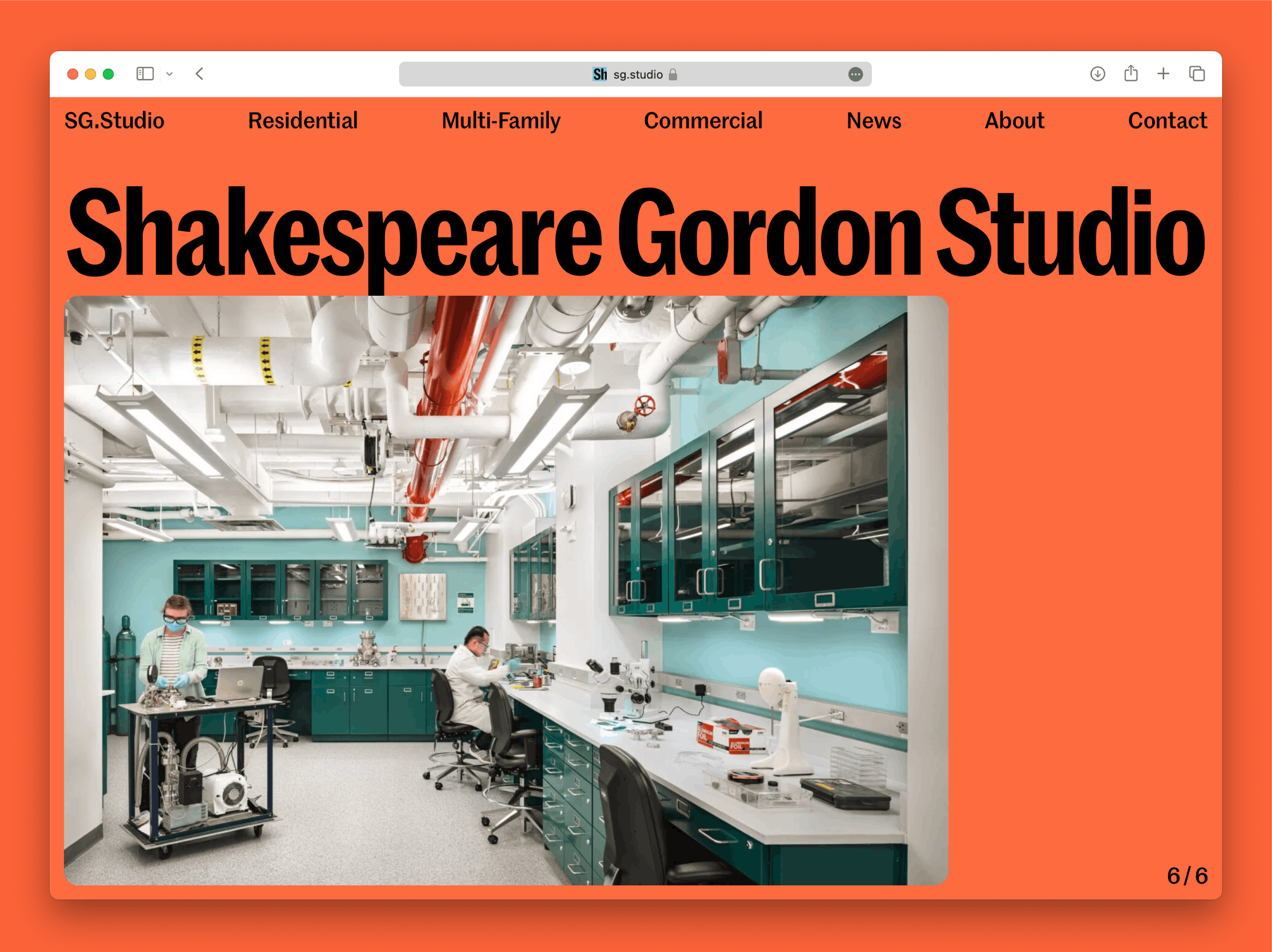Image resolution: width=1272 pixels, height=952 pixels.
Task: Go back with the back arrow
Action: [x=200, y=74]
